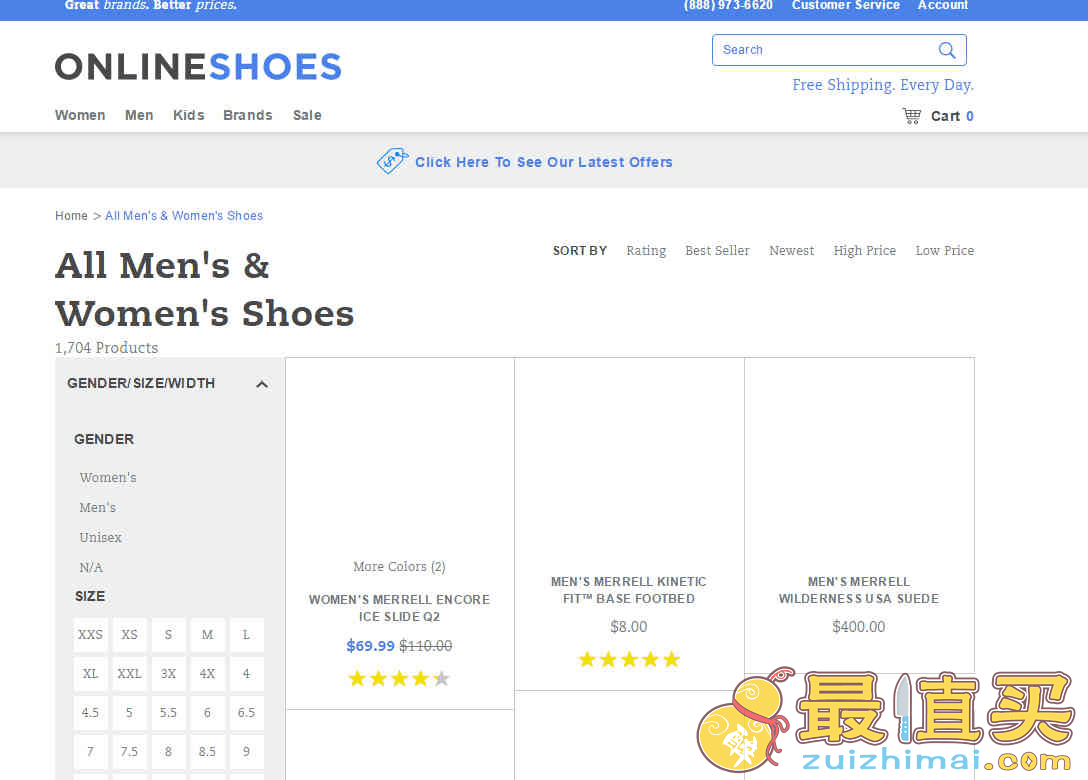Viewport: 1088px width, 780px height.
Task: Select size 8.5
Action: point(207,751)
